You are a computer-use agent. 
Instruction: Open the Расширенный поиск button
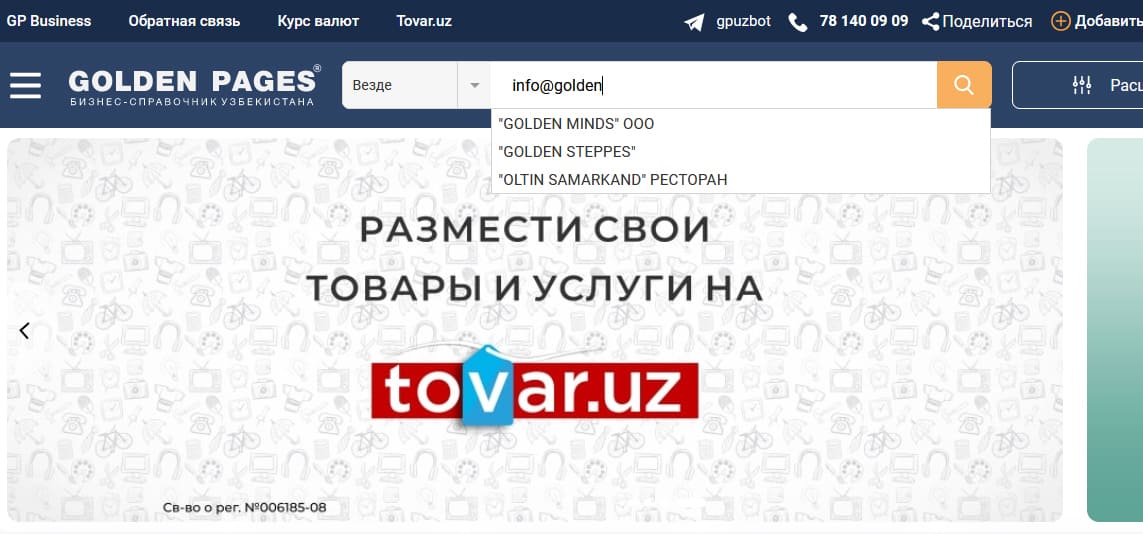[1077, 85]
